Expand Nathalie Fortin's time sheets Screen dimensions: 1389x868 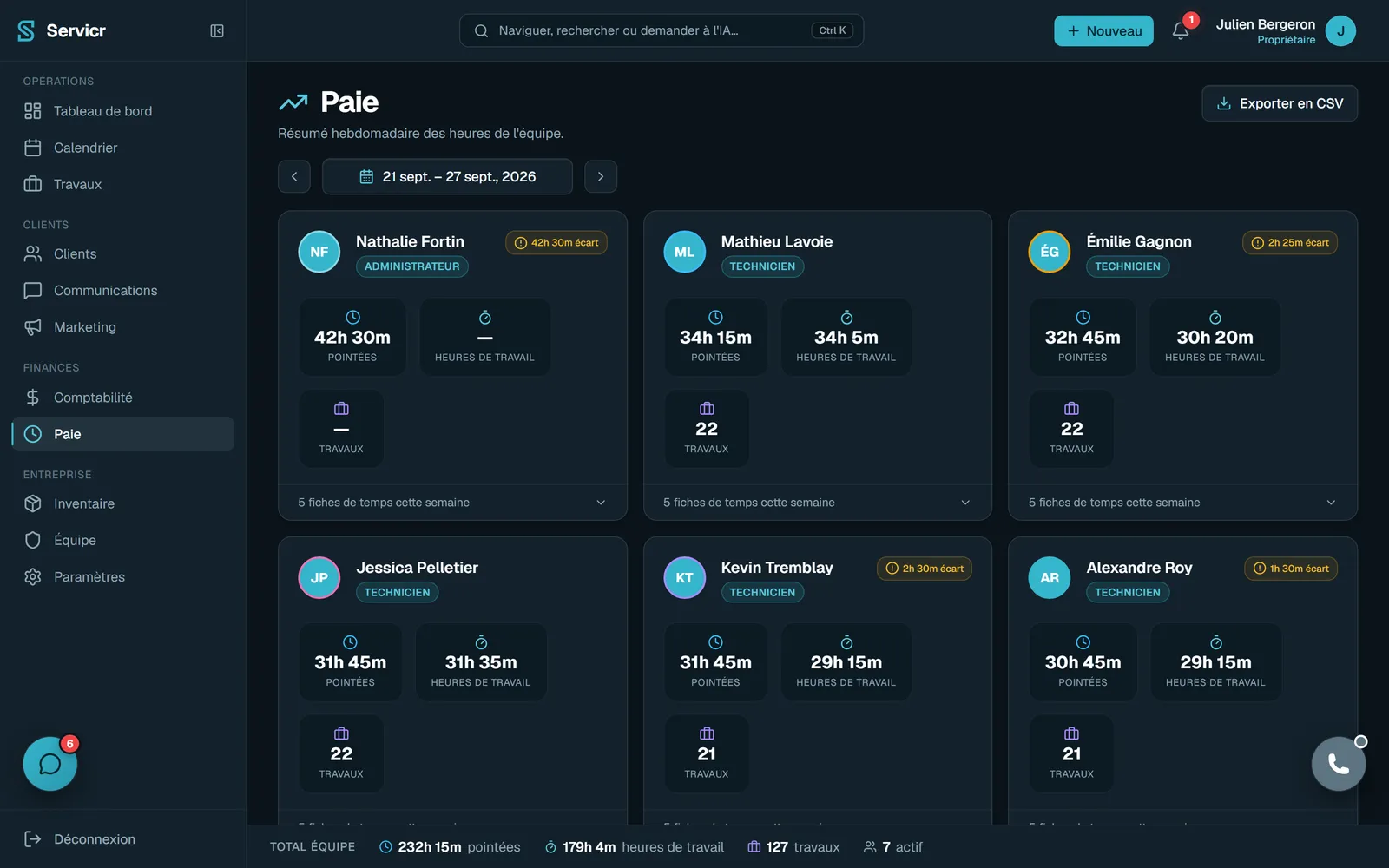point(452,503)
